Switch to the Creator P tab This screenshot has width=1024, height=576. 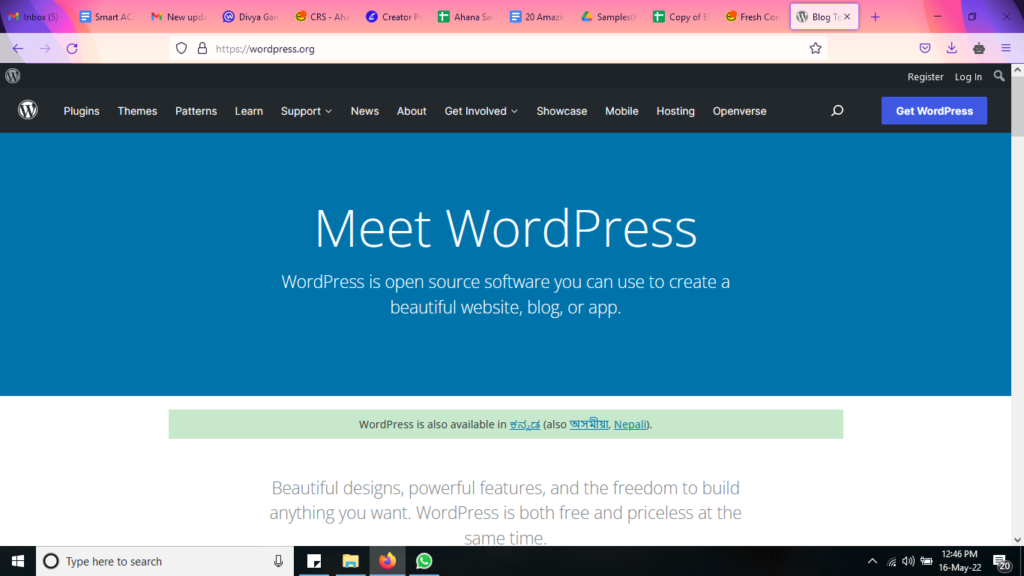coord(393,17)
